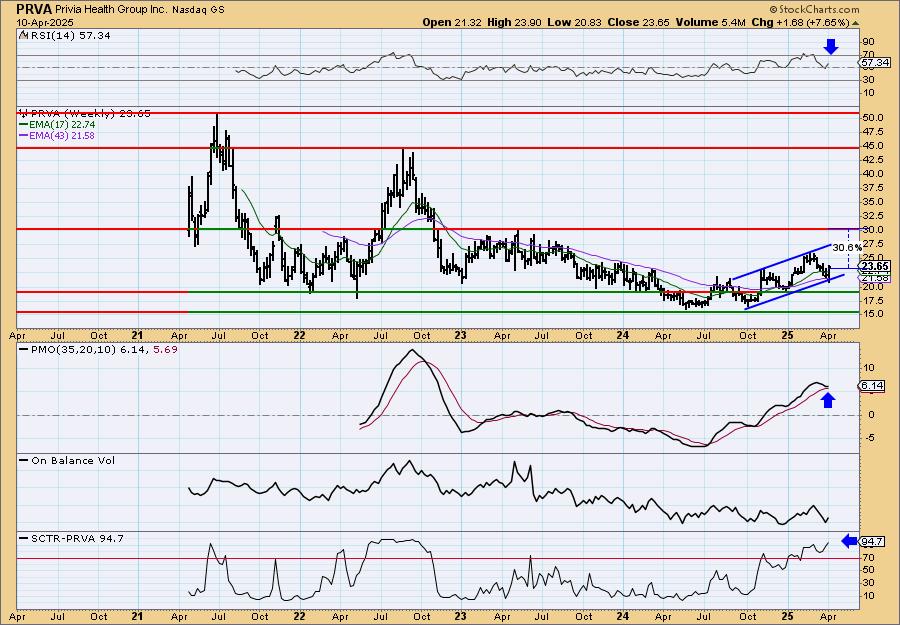Click the 94.7 SCTR value tag on the right axis
Image resolution: width=900 pixels, height=625 pixels.
(x=872, y=542)
